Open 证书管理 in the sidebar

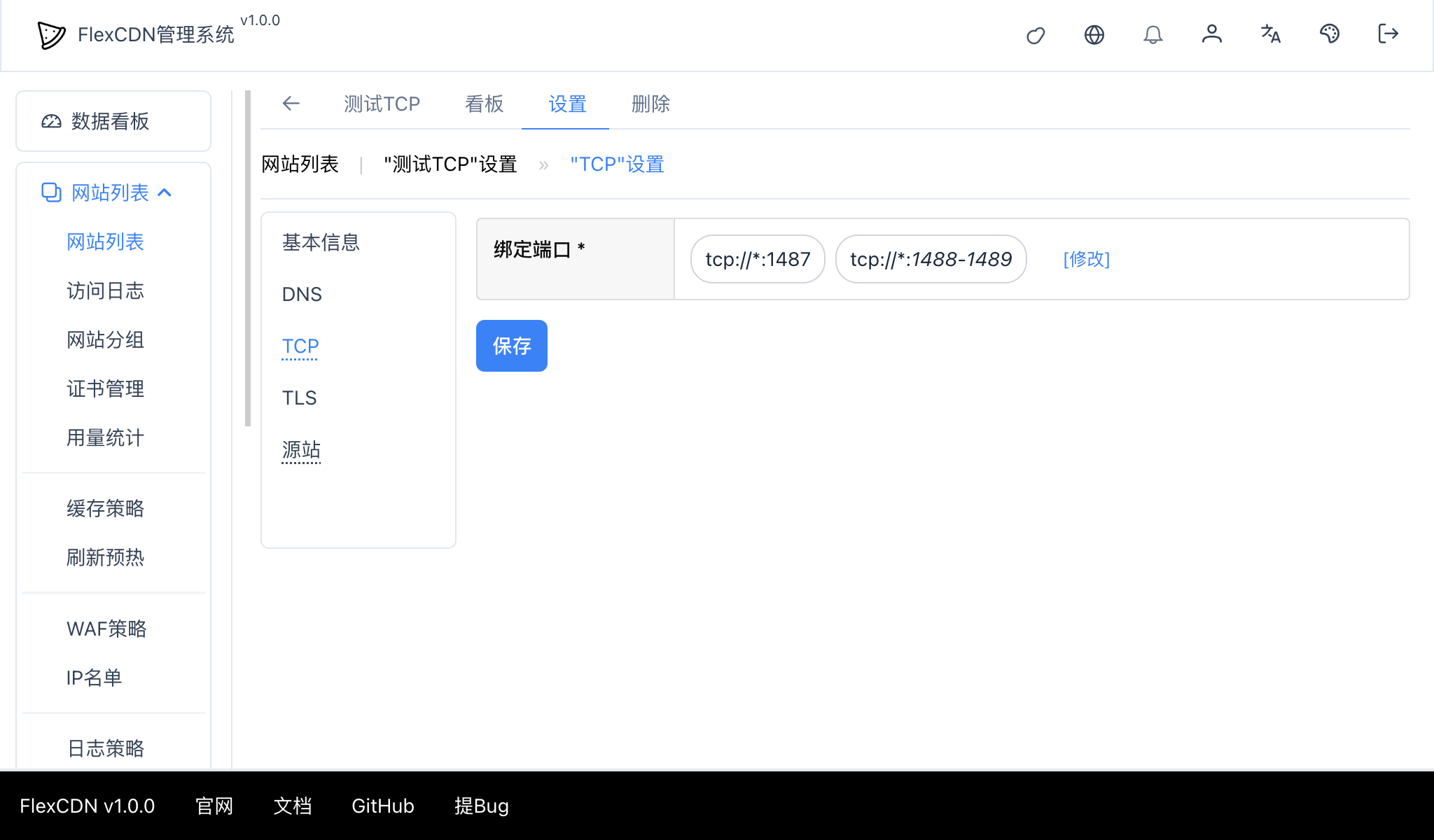[x=105, y=388]
